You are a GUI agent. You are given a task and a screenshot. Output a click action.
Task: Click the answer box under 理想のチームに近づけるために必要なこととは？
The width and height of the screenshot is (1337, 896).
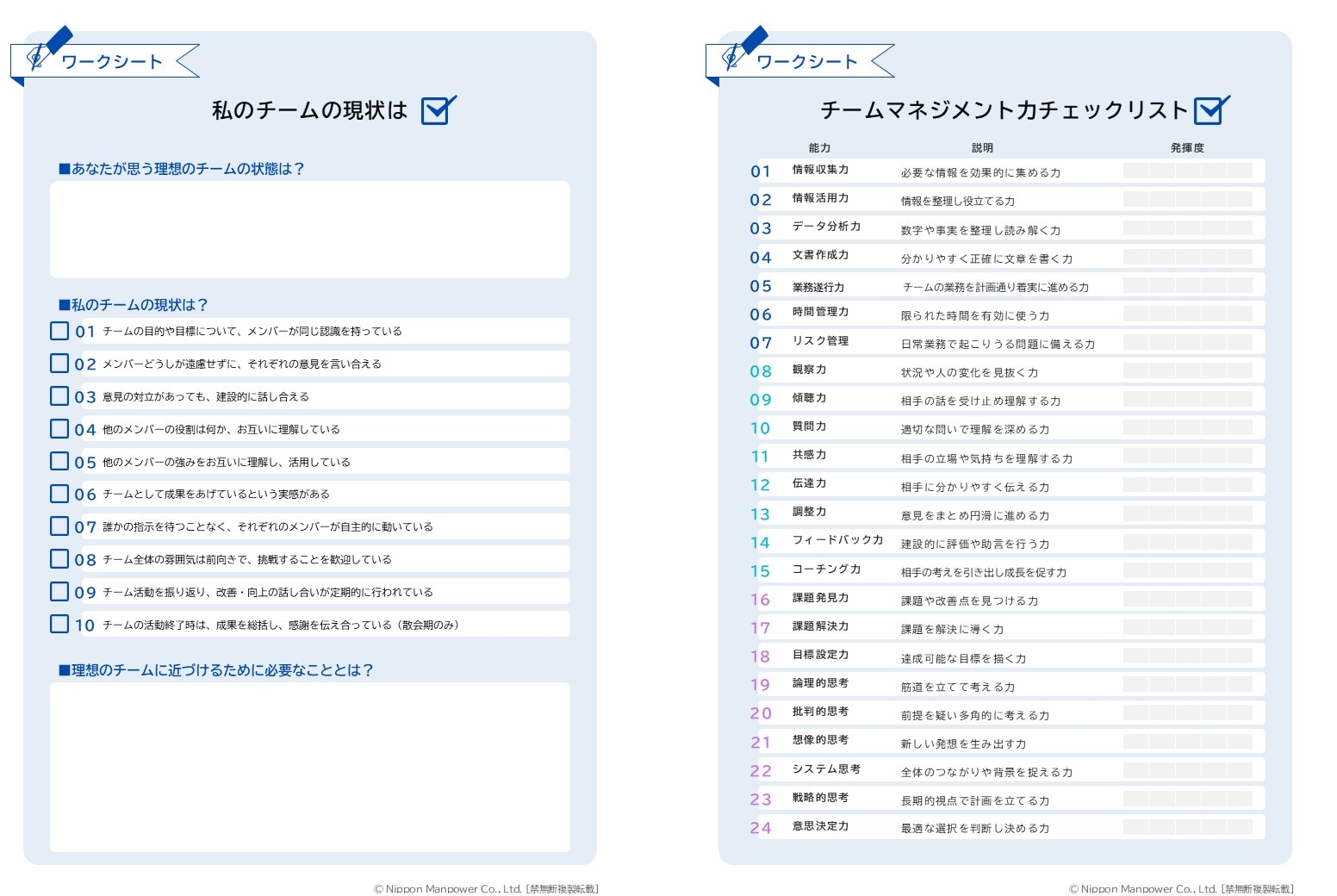pos(310,766)
